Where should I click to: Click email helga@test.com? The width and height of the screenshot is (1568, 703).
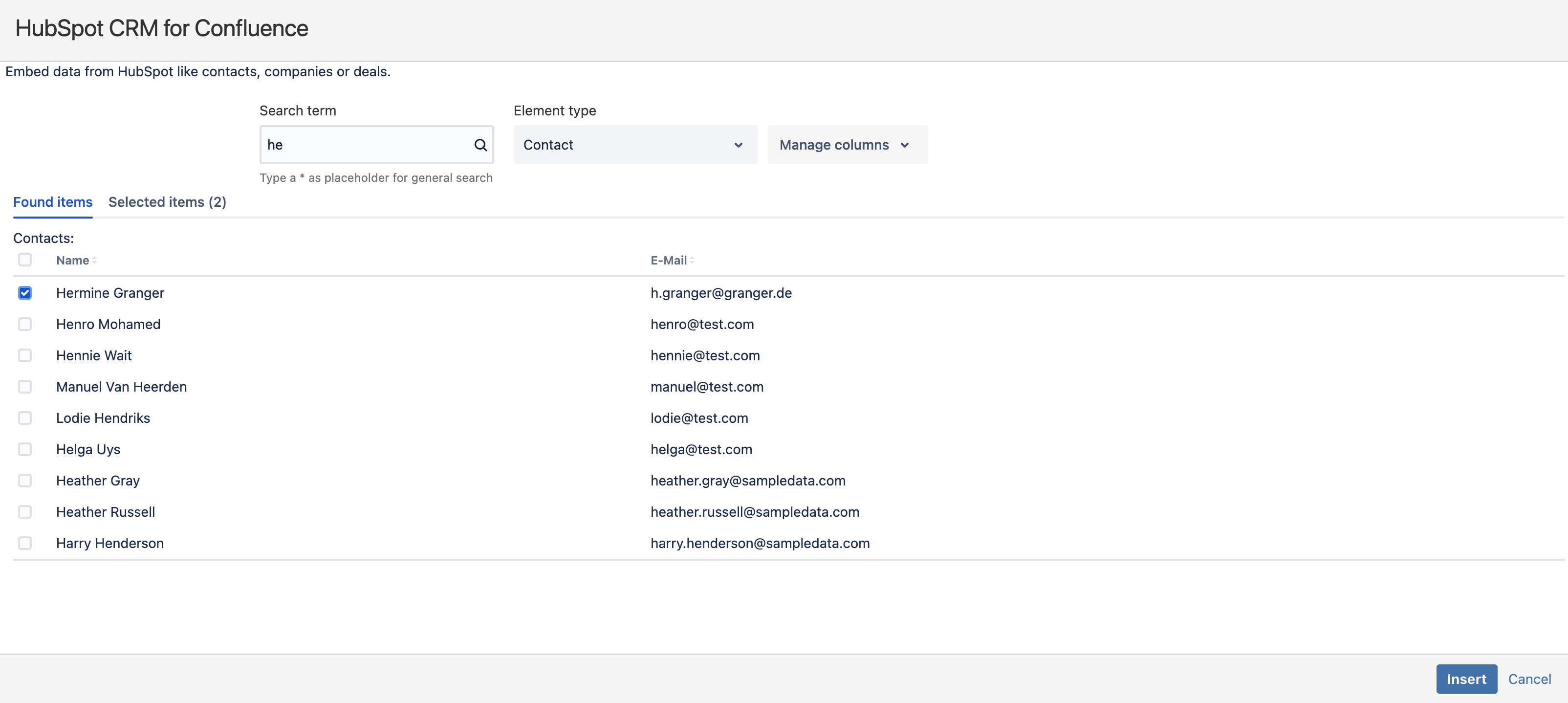pyautogui.click(x=701, y=449)
